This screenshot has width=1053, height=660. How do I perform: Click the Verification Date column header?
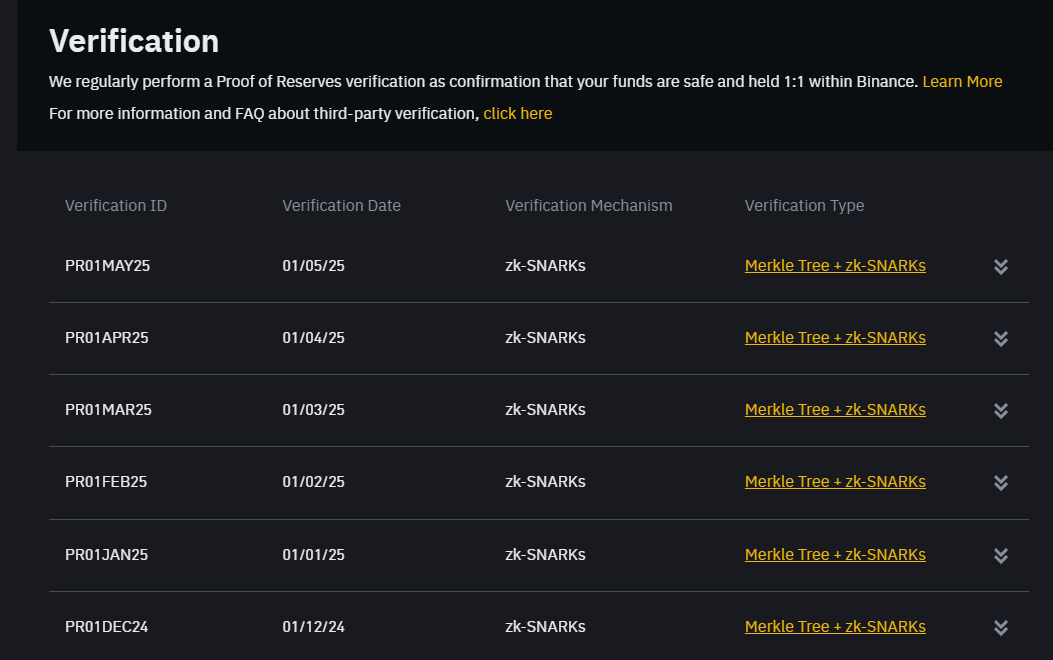341,206
